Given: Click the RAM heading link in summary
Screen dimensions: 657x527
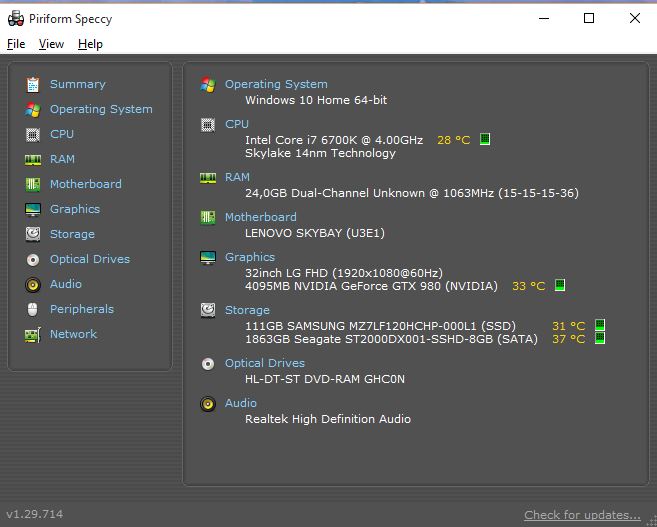Looking at the screenshot, I should pyautogui.click(x=237, y=177).
